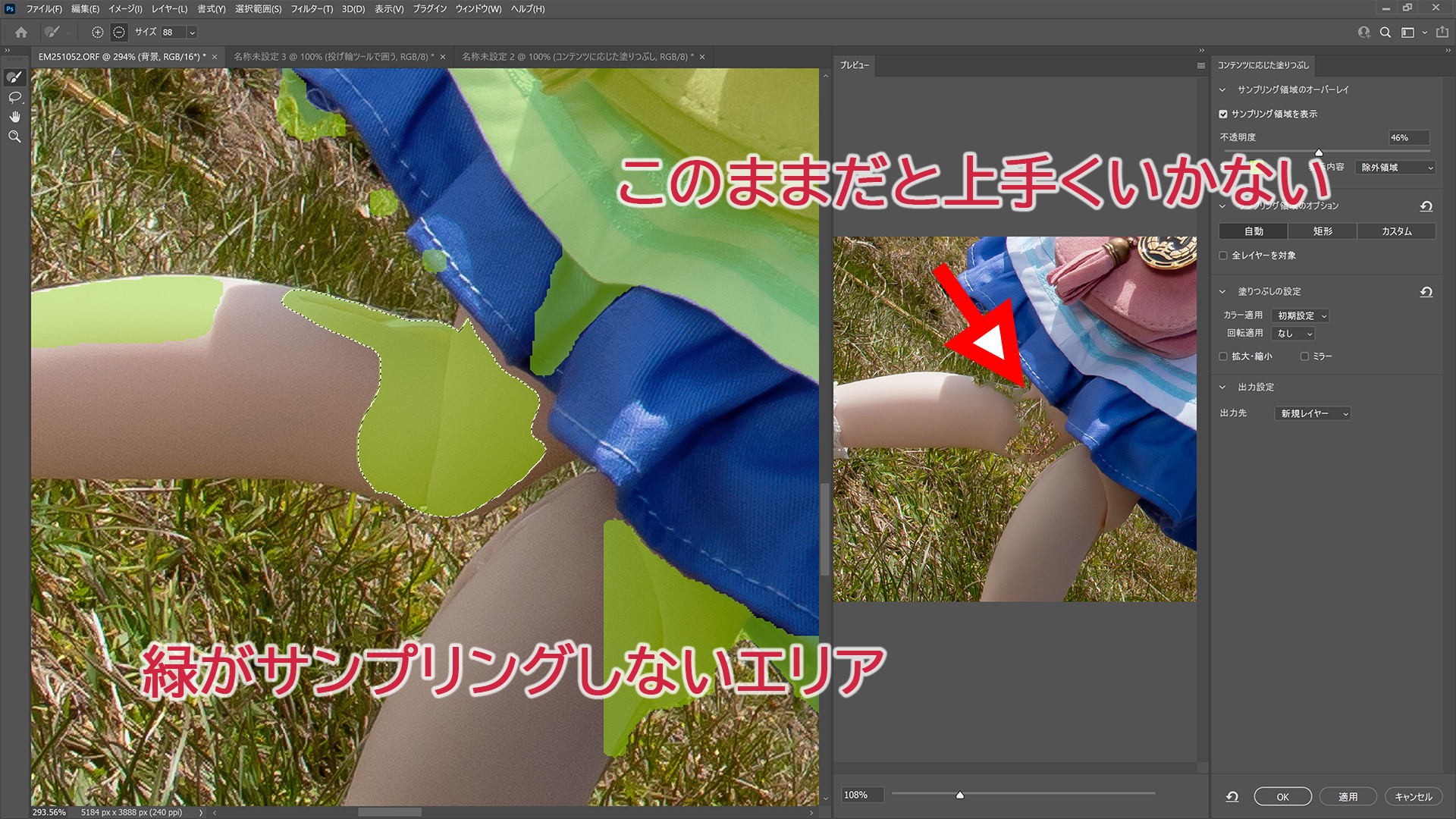Open the Preview panel menu icon
This screenshot has height=819, width=1456.
[1201, 66]
